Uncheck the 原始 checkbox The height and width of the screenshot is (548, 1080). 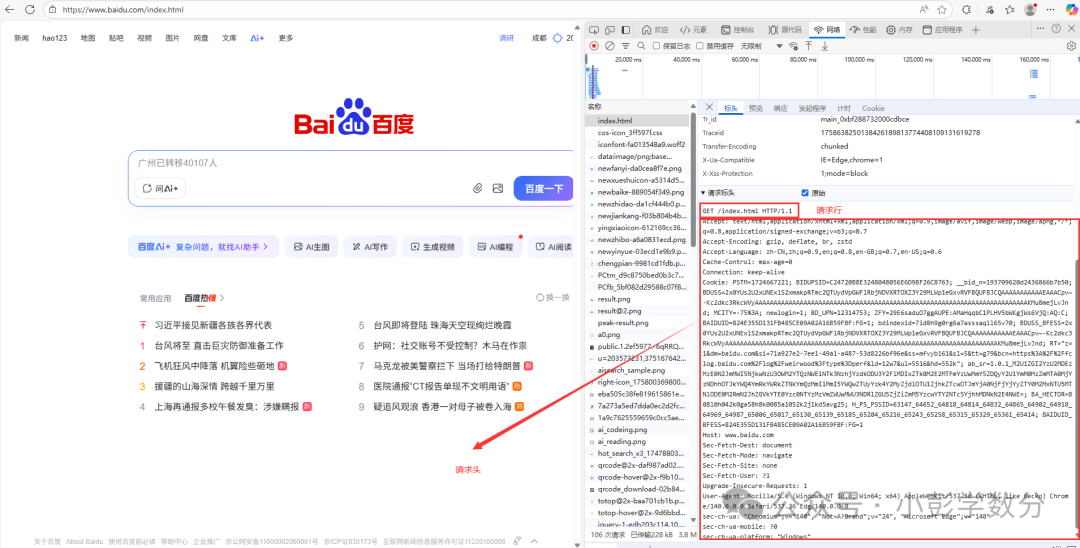804,193
